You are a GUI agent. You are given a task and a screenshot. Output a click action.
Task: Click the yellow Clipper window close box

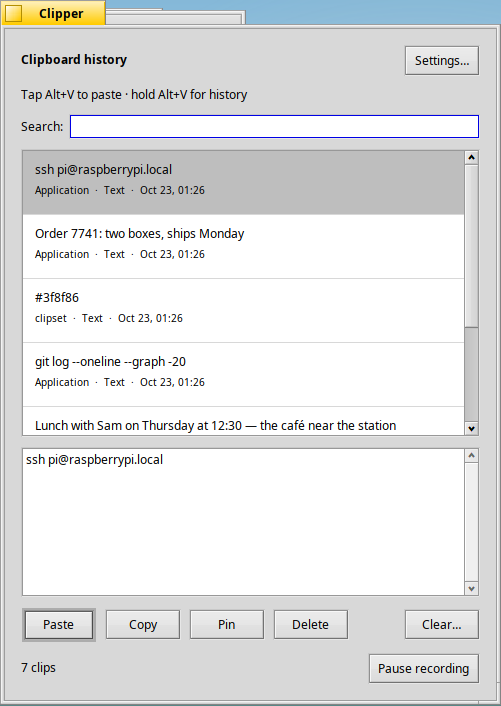point(14,14)
